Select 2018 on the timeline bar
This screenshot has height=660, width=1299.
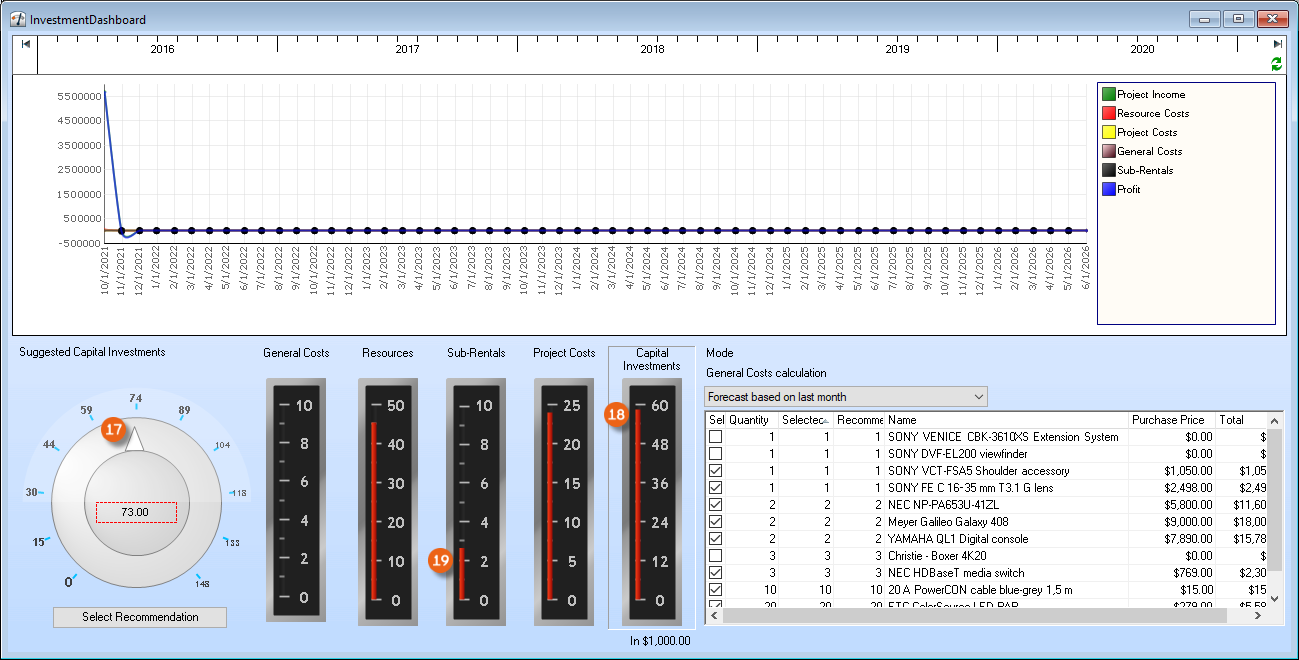coord(652,49)
